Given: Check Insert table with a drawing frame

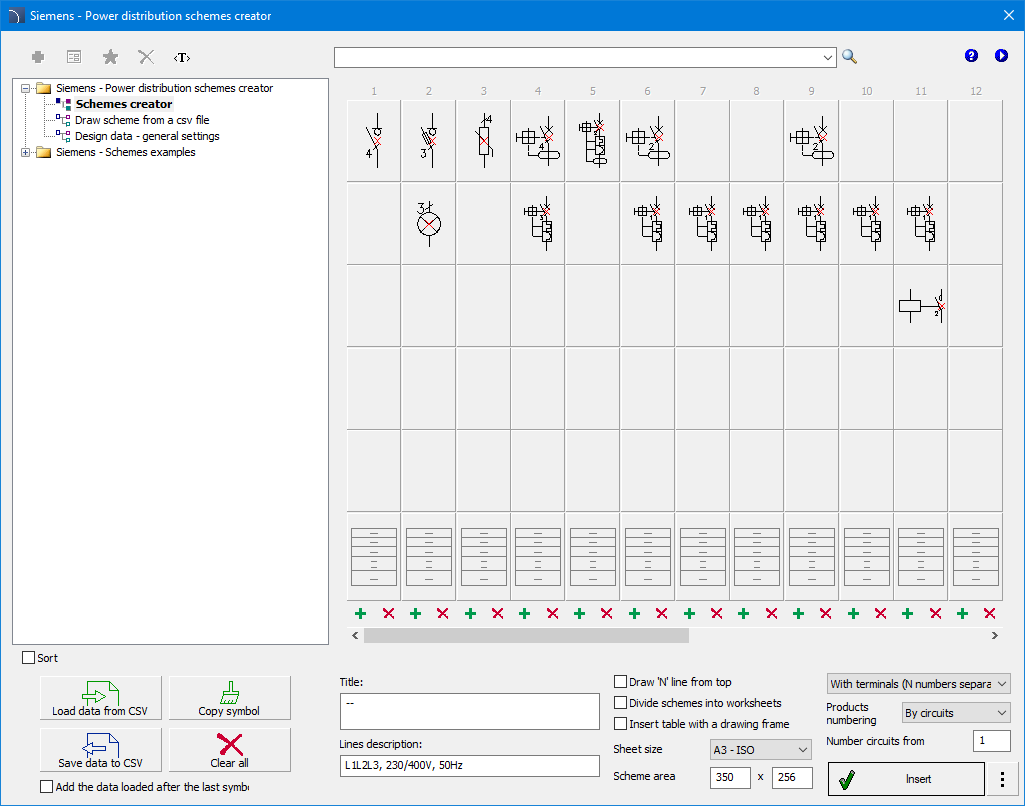Looking at the screenshot, I should click(x=620, y=724).
